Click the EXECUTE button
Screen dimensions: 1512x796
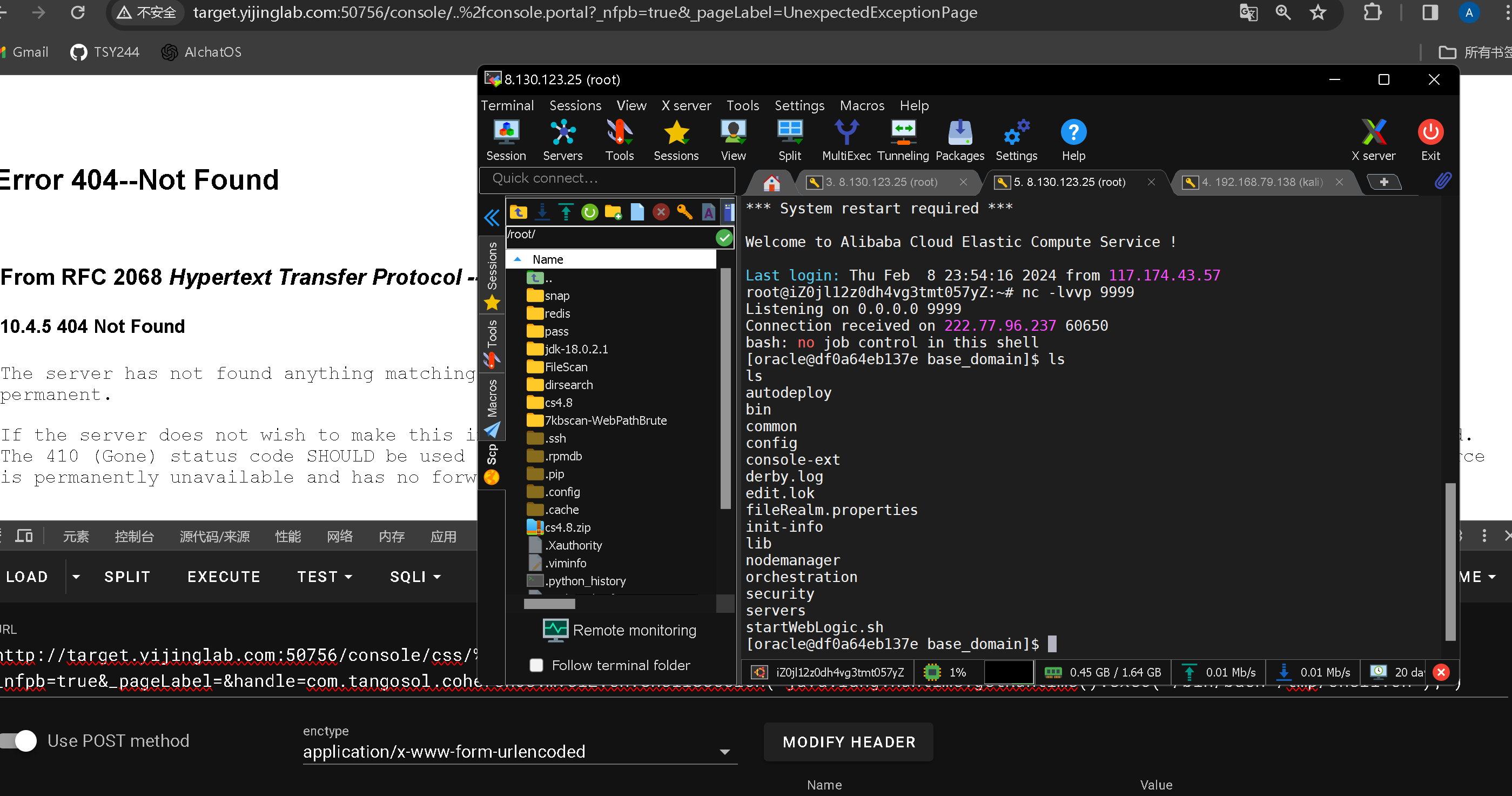224,577
